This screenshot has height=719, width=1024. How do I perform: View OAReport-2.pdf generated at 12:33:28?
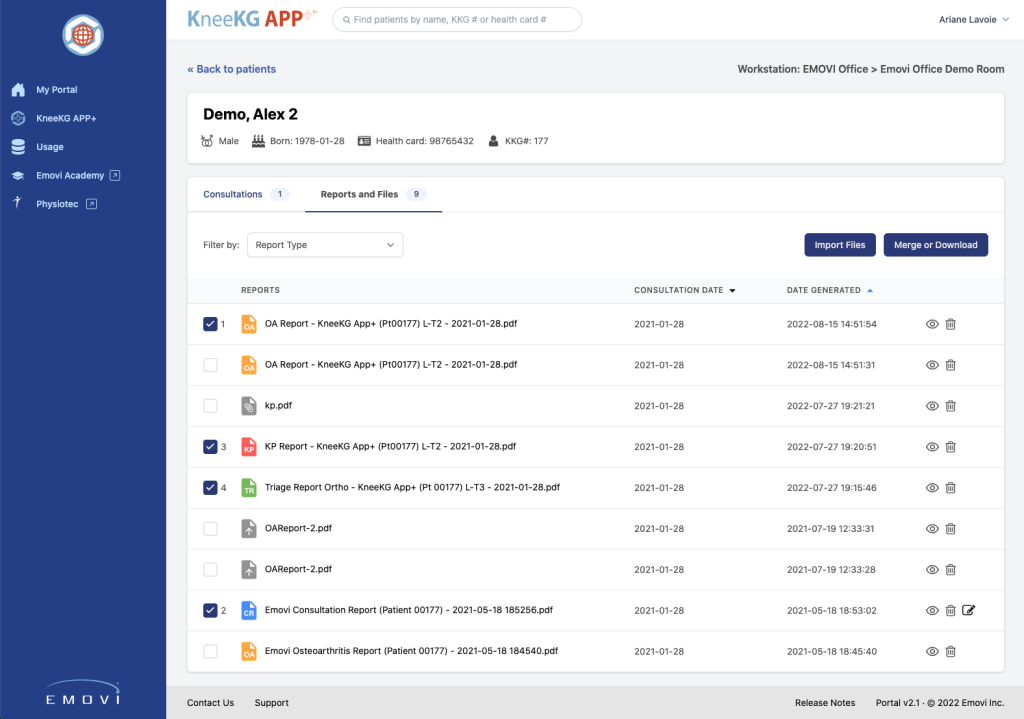click(x=932, y=569)
